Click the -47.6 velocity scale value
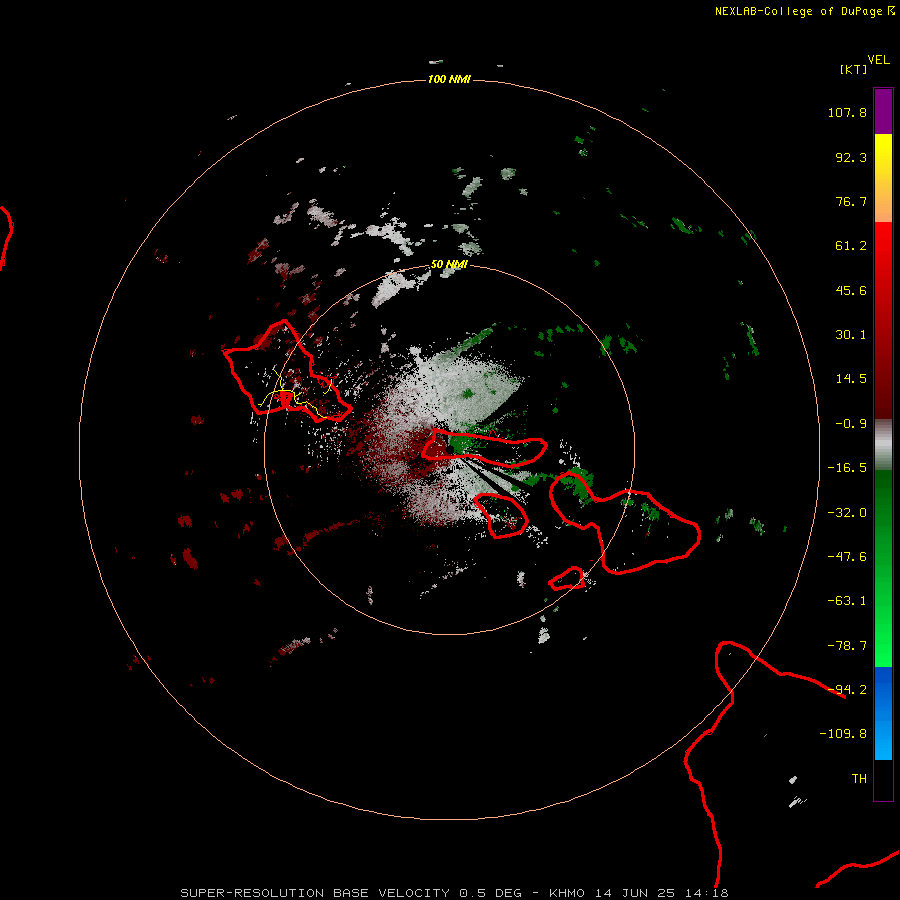 (847, 557)
